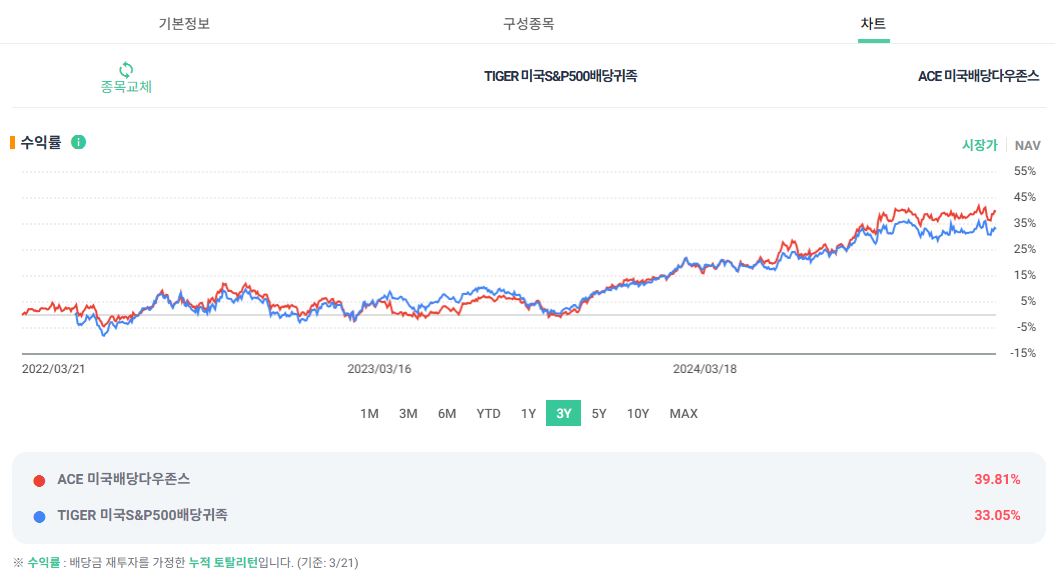This screenshot has width=1055, height=578.
Task: Click the 누적 토탈리턴 footnote link
Action: (x=223, y=563)
